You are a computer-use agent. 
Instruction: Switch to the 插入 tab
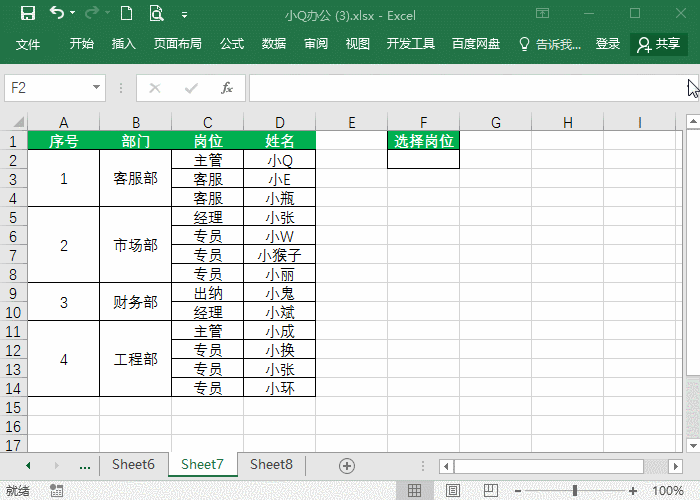coord(124,44)
